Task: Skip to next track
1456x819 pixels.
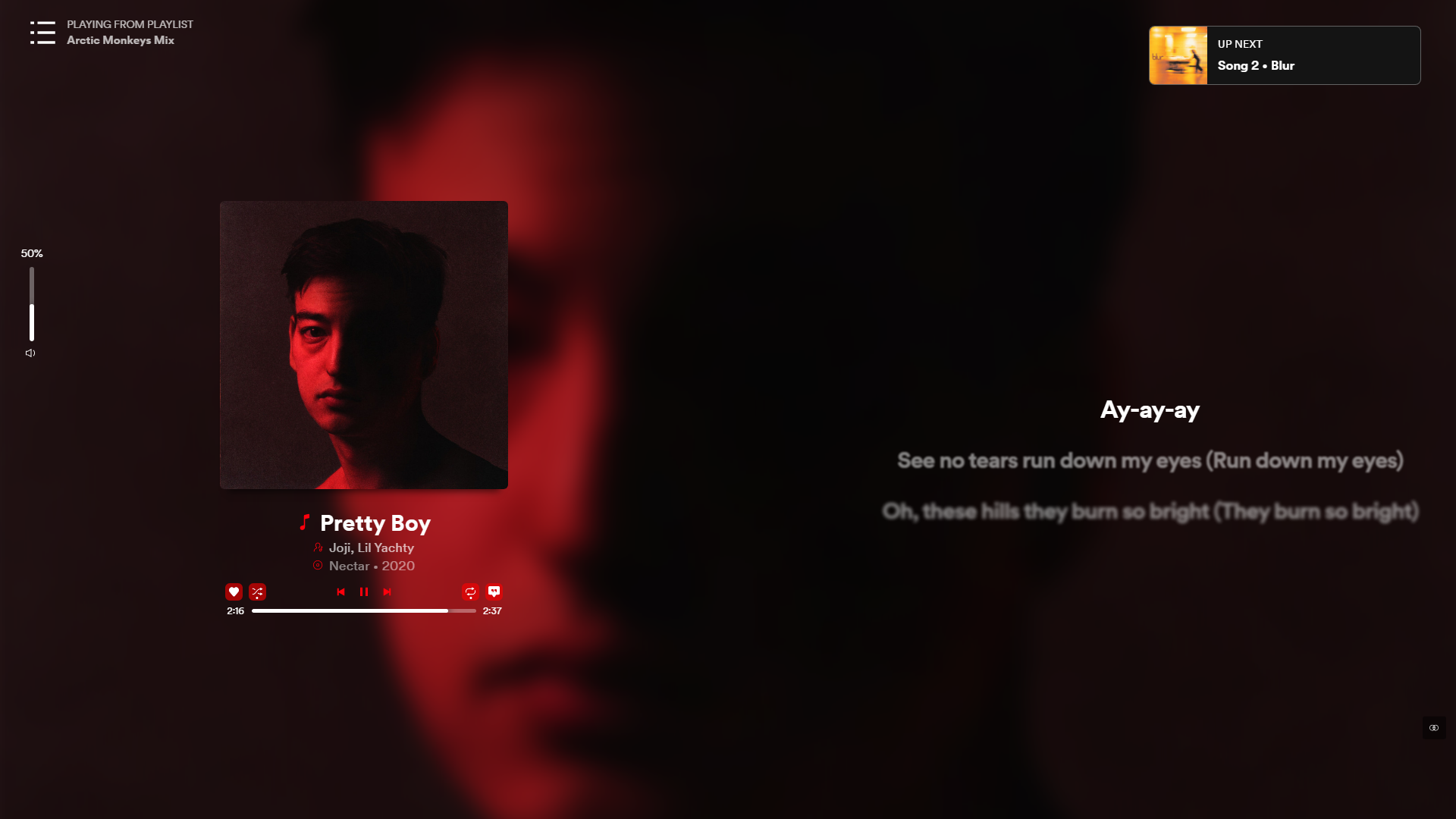Action: click(387, 591)
